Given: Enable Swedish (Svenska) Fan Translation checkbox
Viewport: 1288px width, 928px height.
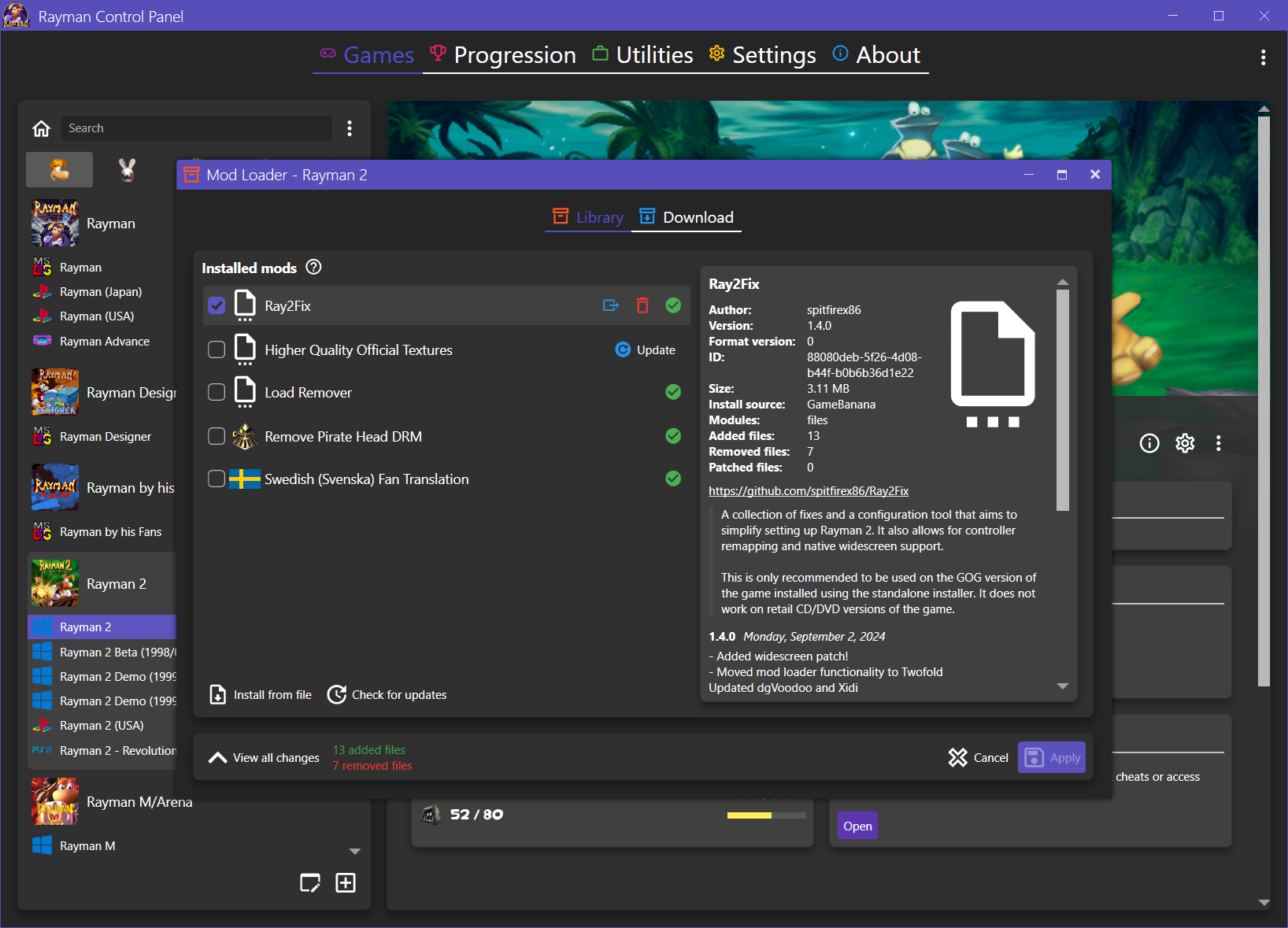Looking at the screenshot, I should coord(217,479).
